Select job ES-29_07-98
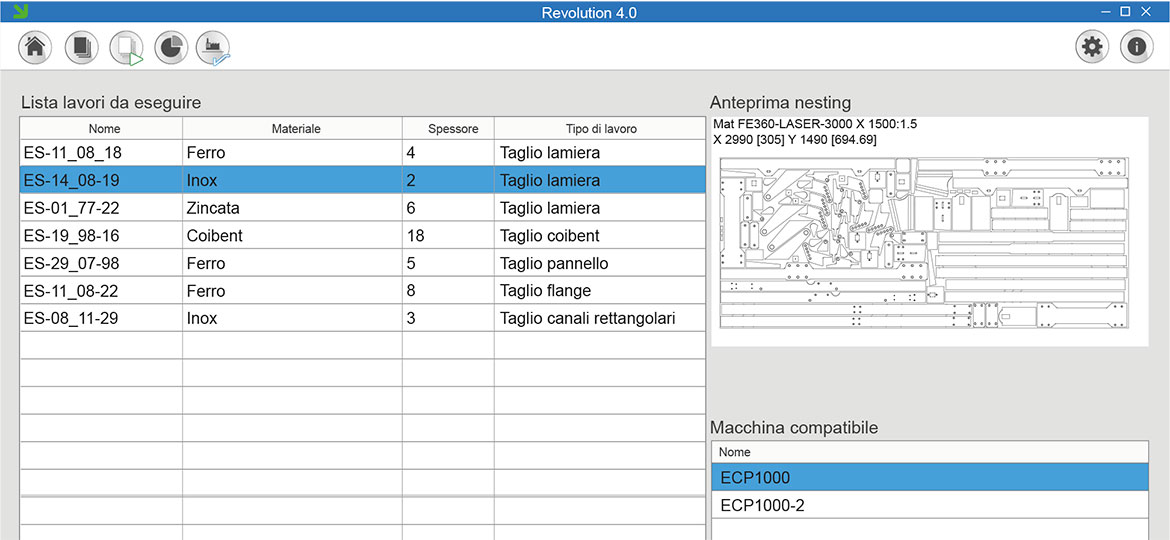This screenshot has width=1170, height=540. point(363,263)
